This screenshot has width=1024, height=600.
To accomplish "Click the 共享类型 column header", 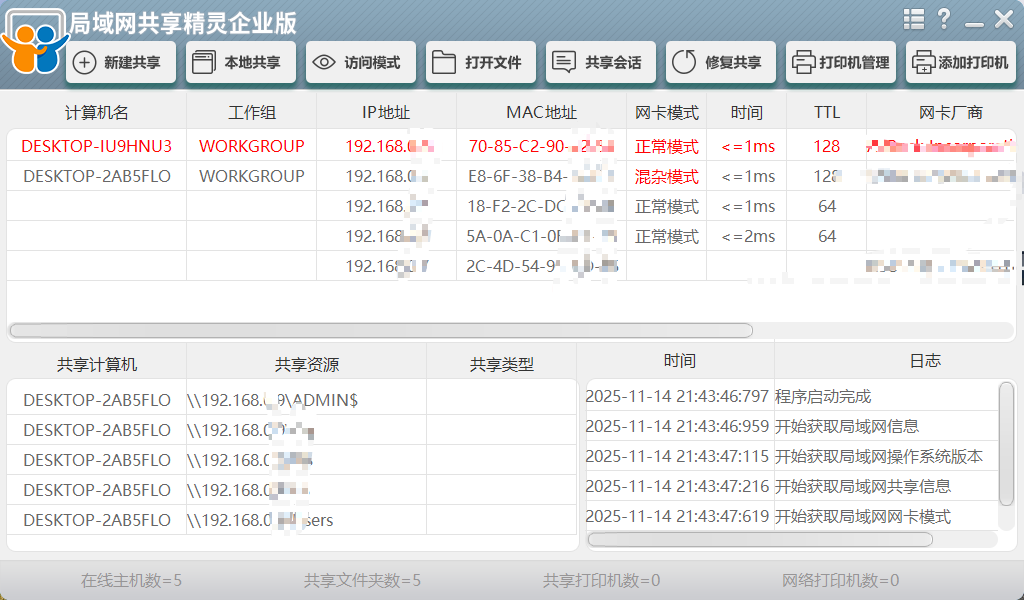I will click(x=500, y=361).
